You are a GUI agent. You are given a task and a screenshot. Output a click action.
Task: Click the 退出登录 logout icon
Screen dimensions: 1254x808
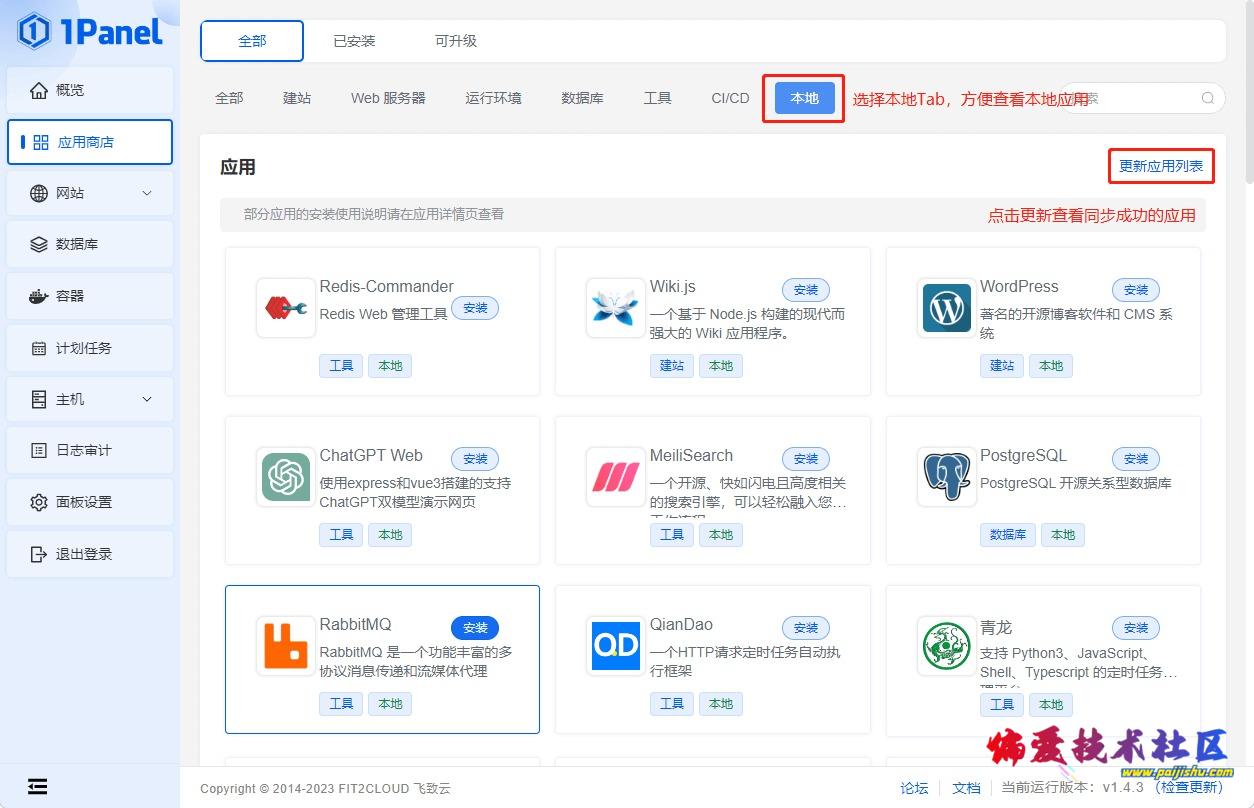[39, 554]
